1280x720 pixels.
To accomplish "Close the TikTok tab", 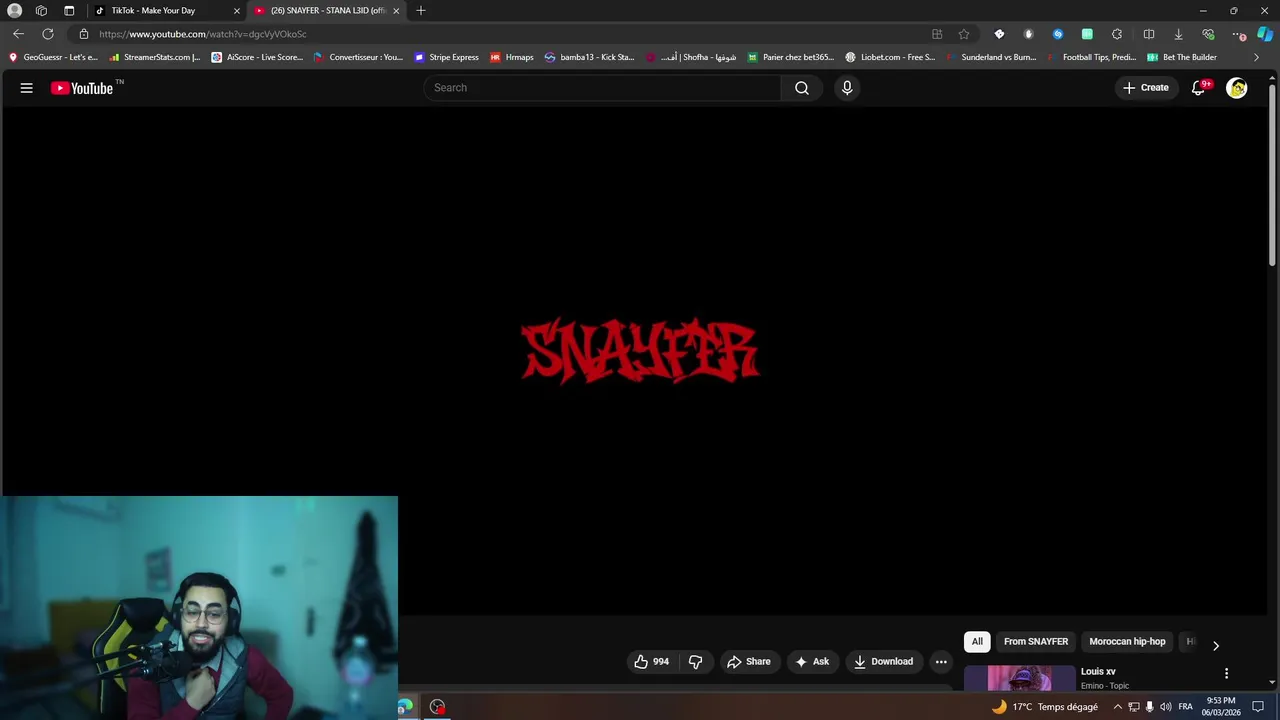I will [x=237, y=11].
